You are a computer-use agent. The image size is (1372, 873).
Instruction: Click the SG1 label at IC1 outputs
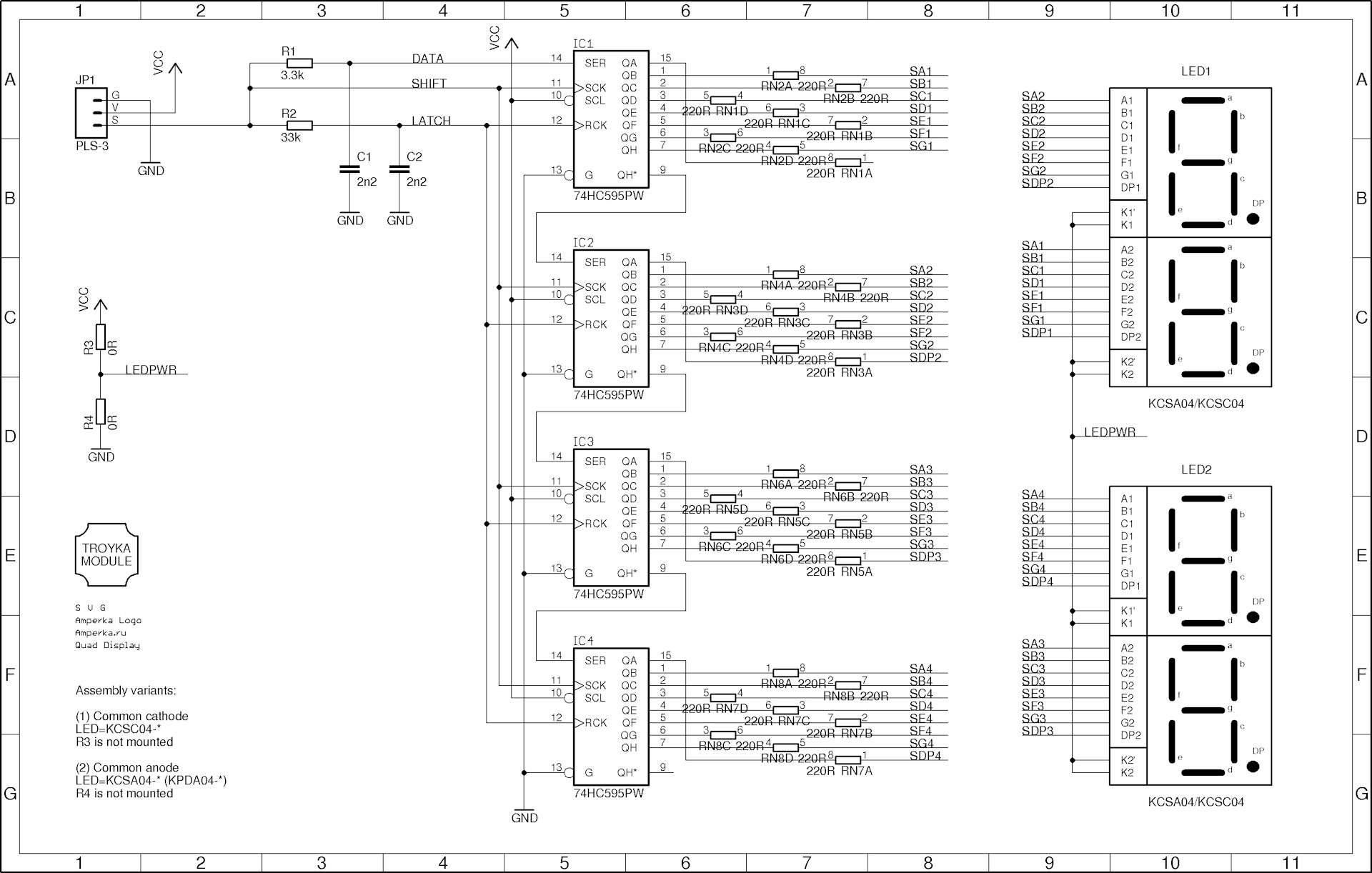(921, 146)
